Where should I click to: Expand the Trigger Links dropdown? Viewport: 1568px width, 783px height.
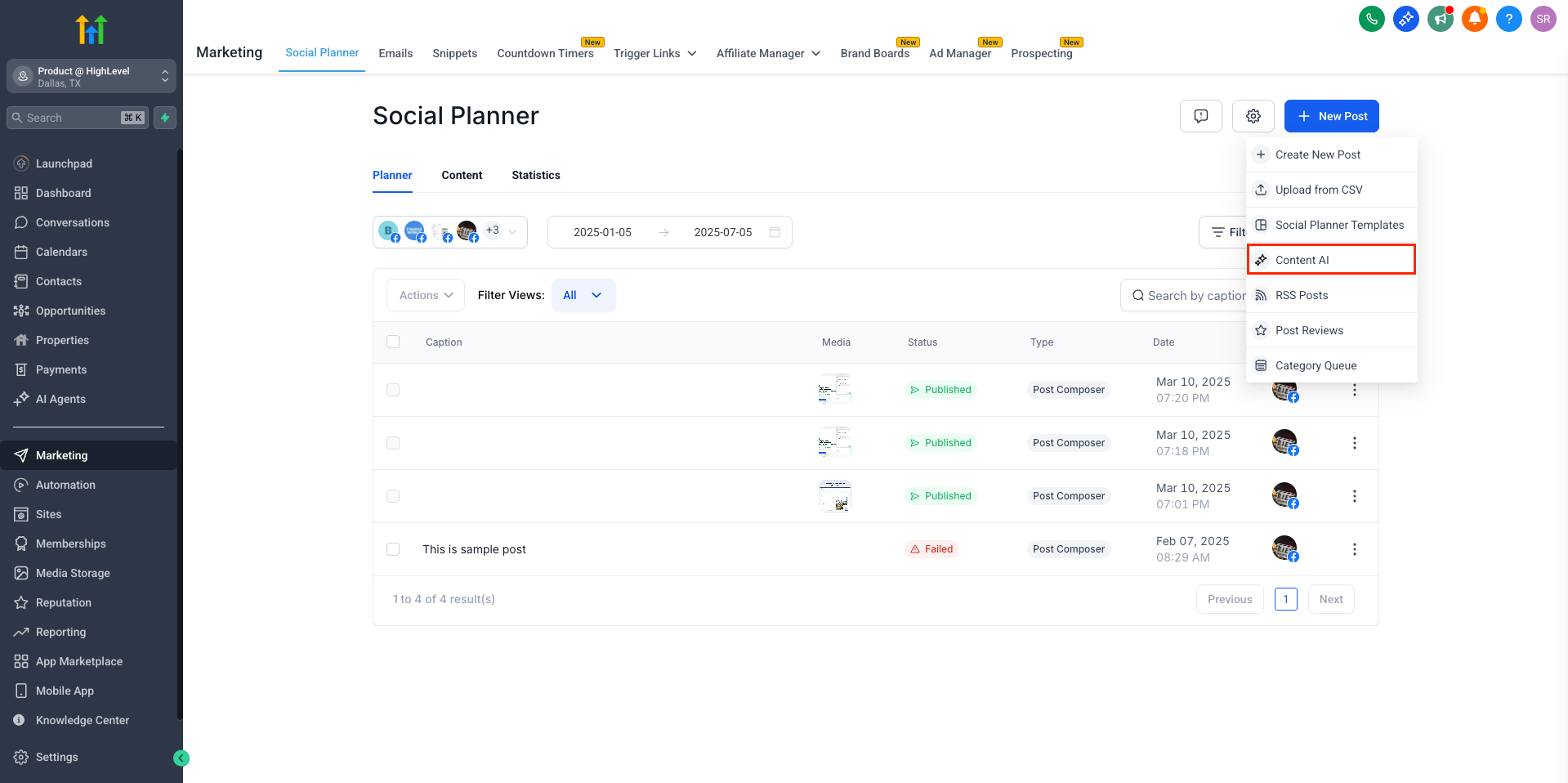point(654,53)
